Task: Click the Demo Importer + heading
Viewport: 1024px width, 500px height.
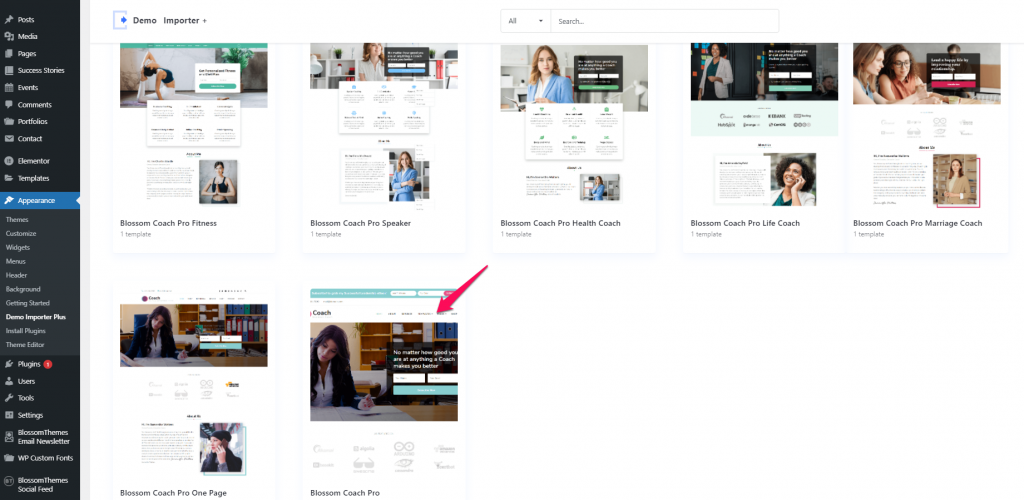Action: (170, 21)
